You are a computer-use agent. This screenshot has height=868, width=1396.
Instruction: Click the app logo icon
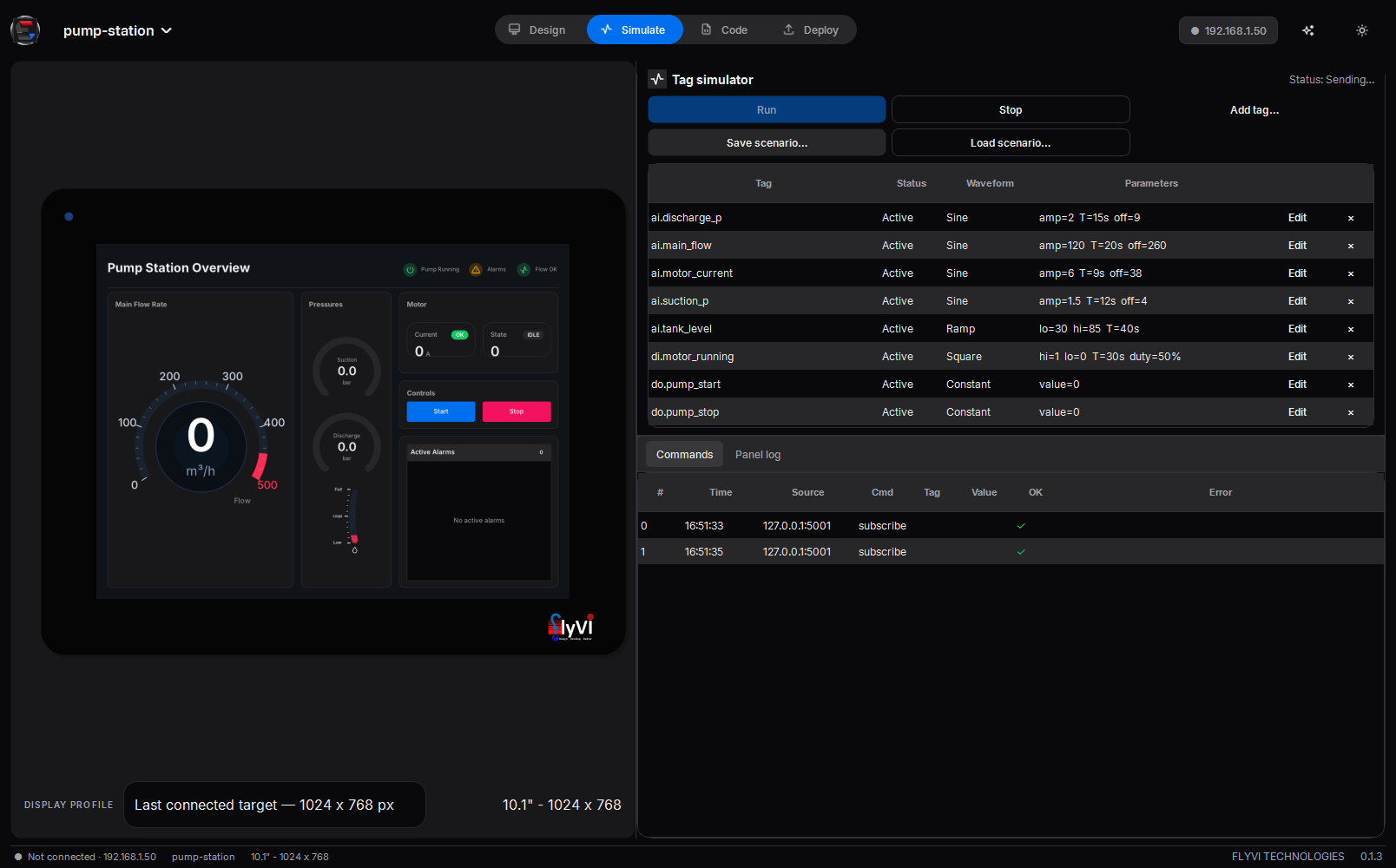[x=25, y=30]
